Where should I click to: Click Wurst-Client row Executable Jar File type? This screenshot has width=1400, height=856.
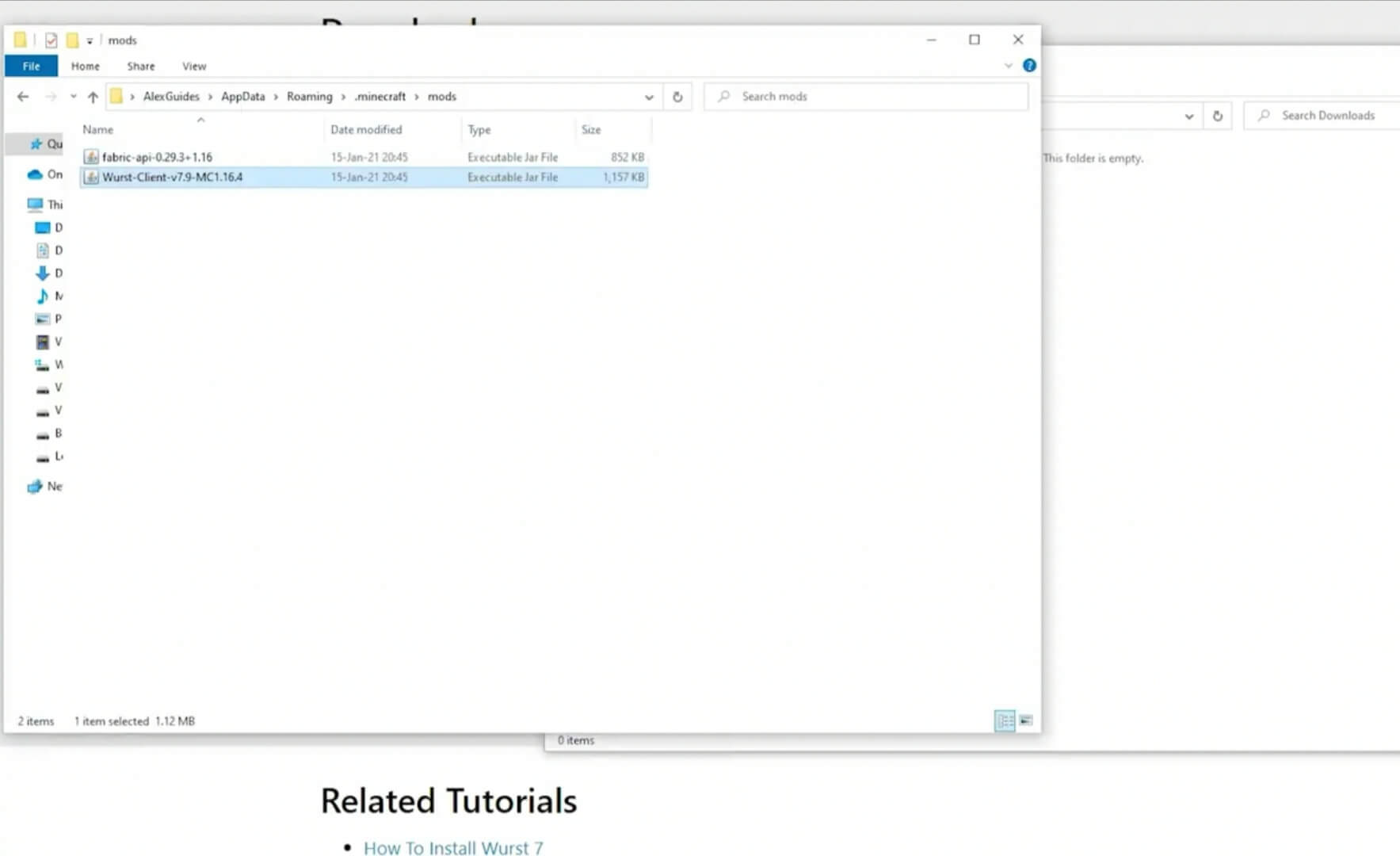pyautogui.click(x=513, y=177)
